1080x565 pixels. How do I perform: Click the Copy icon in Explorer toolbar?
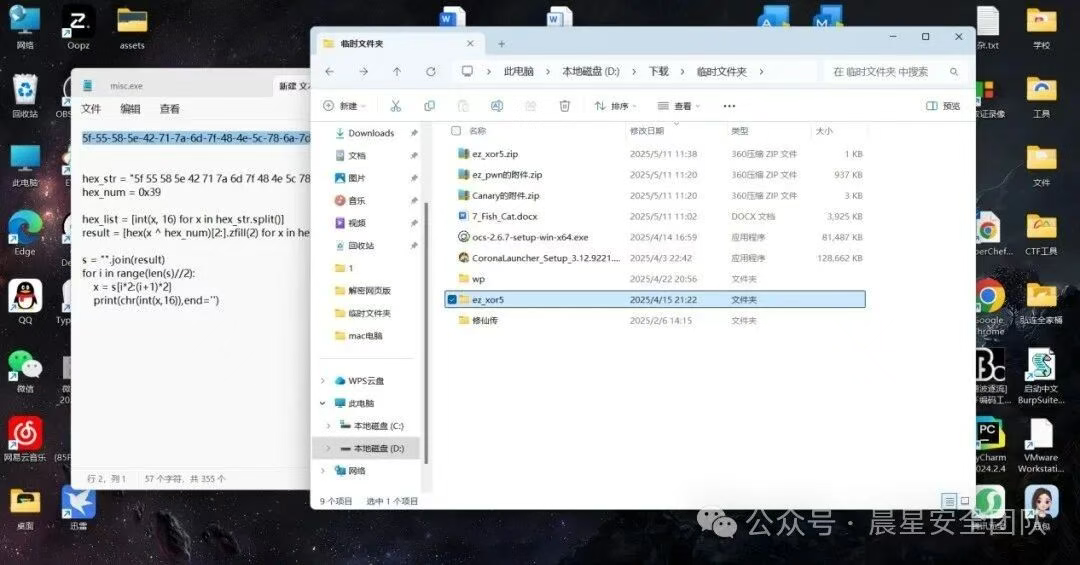[x=429, y=106]
